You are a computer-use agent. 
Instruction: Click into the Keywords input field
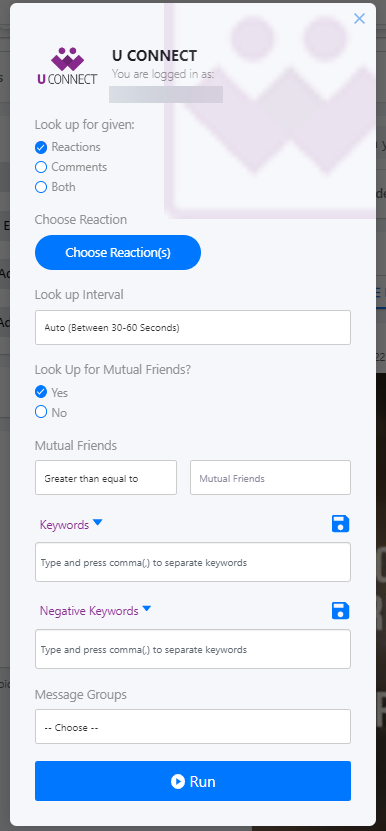click(193, 562)
